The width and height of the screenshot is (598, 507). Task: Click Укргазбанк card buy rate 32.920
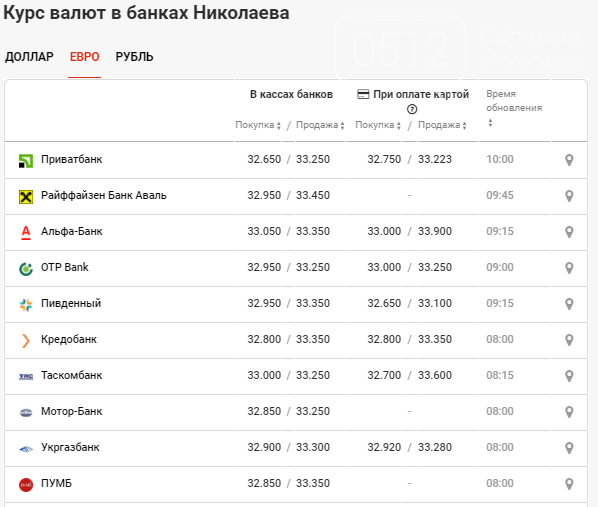(x=384, y=447)
